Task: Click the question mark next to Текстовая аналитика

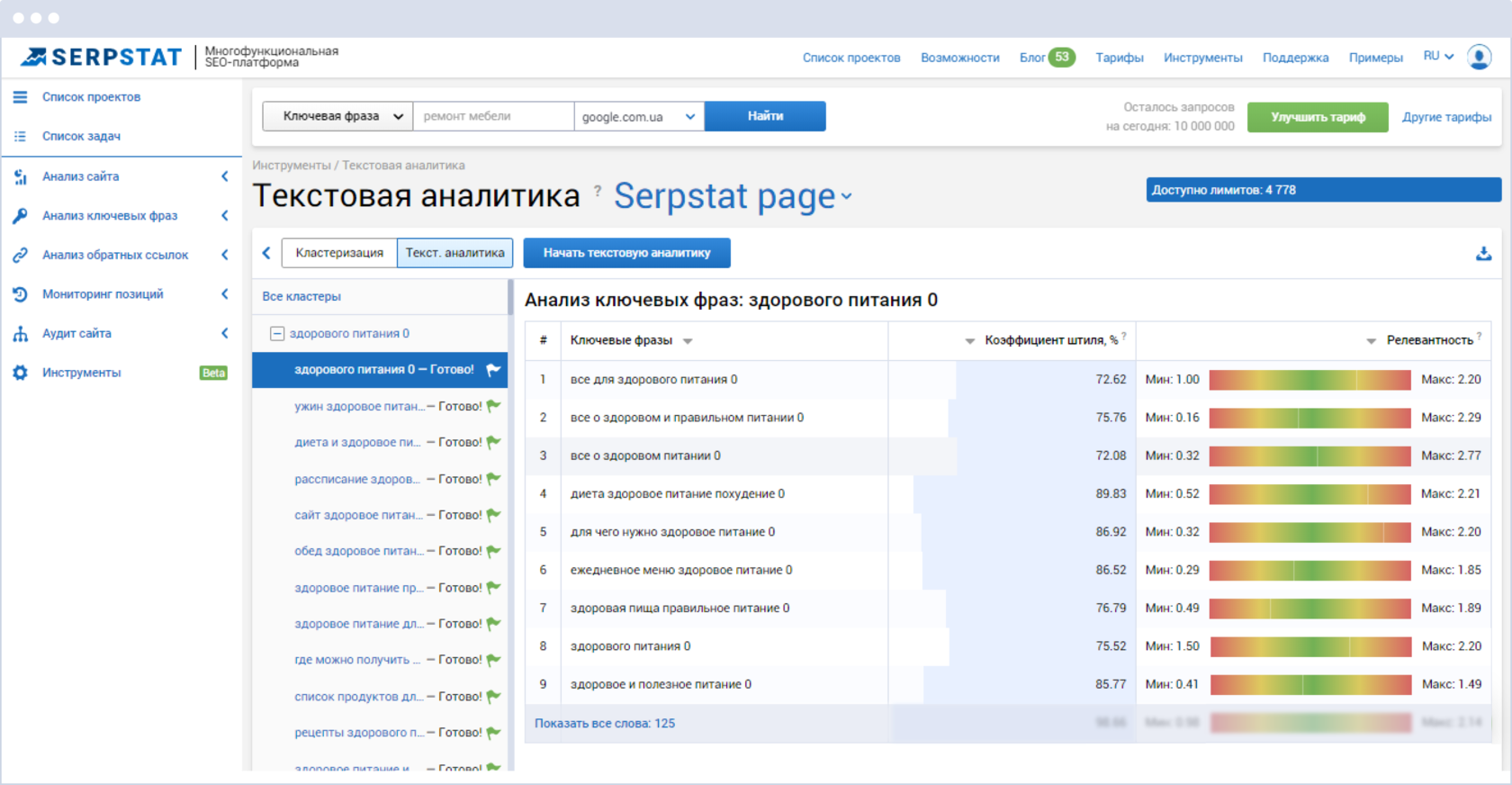Action: tap(598, 190)
